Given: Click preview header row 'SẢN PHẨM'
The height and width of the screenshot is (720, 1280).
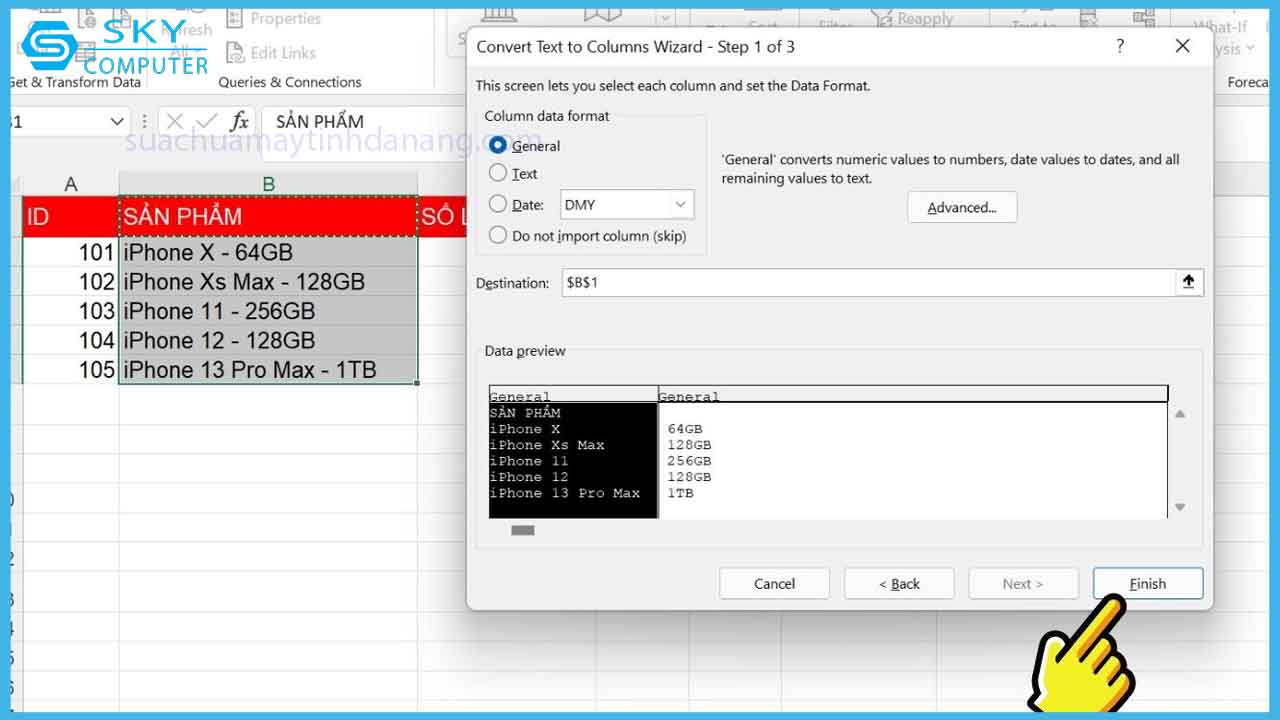Looking at the screenshot, I should [525, 412].
